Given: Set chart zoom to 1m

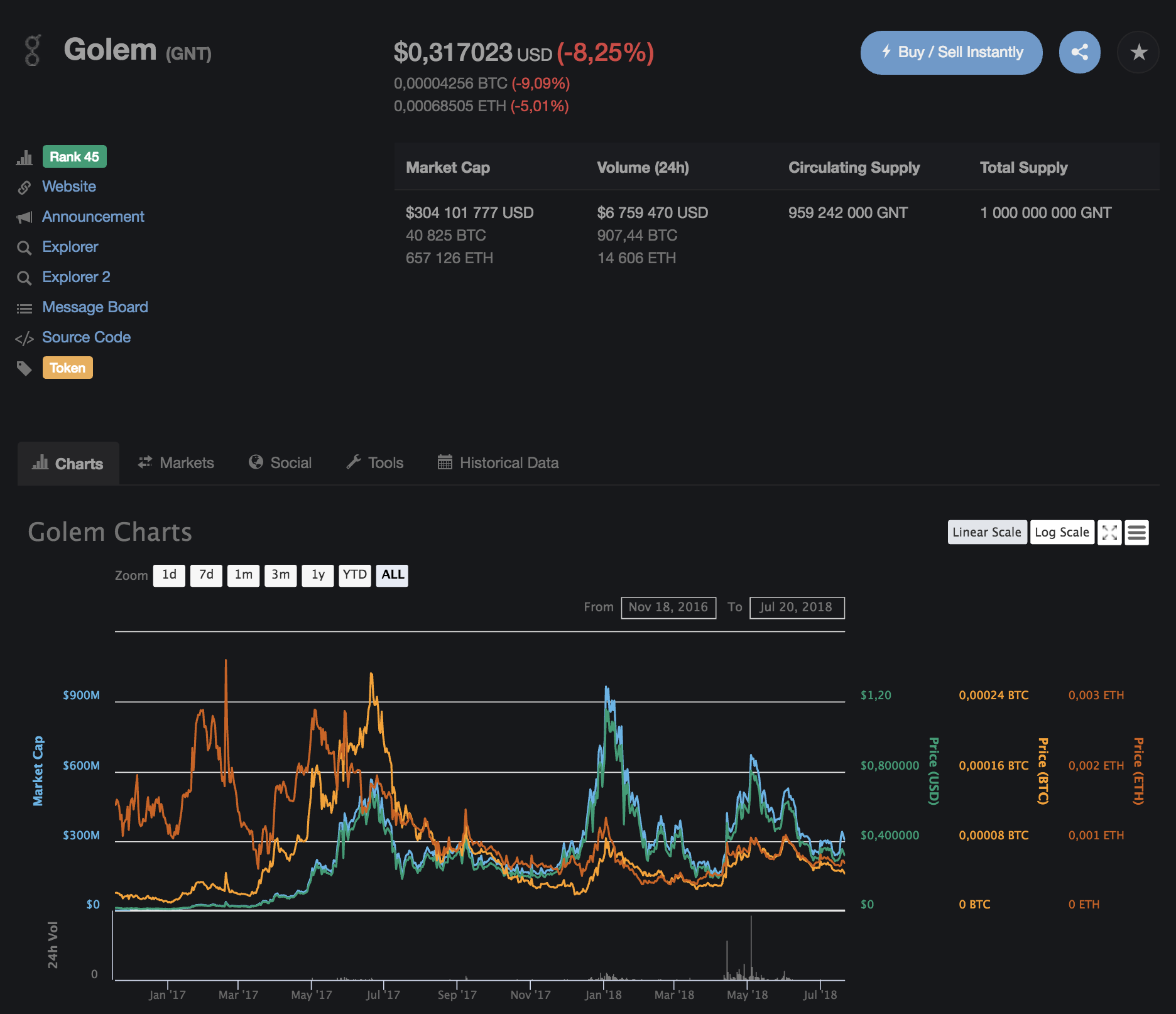Looking at the screenshot, I should pos(243,575).
